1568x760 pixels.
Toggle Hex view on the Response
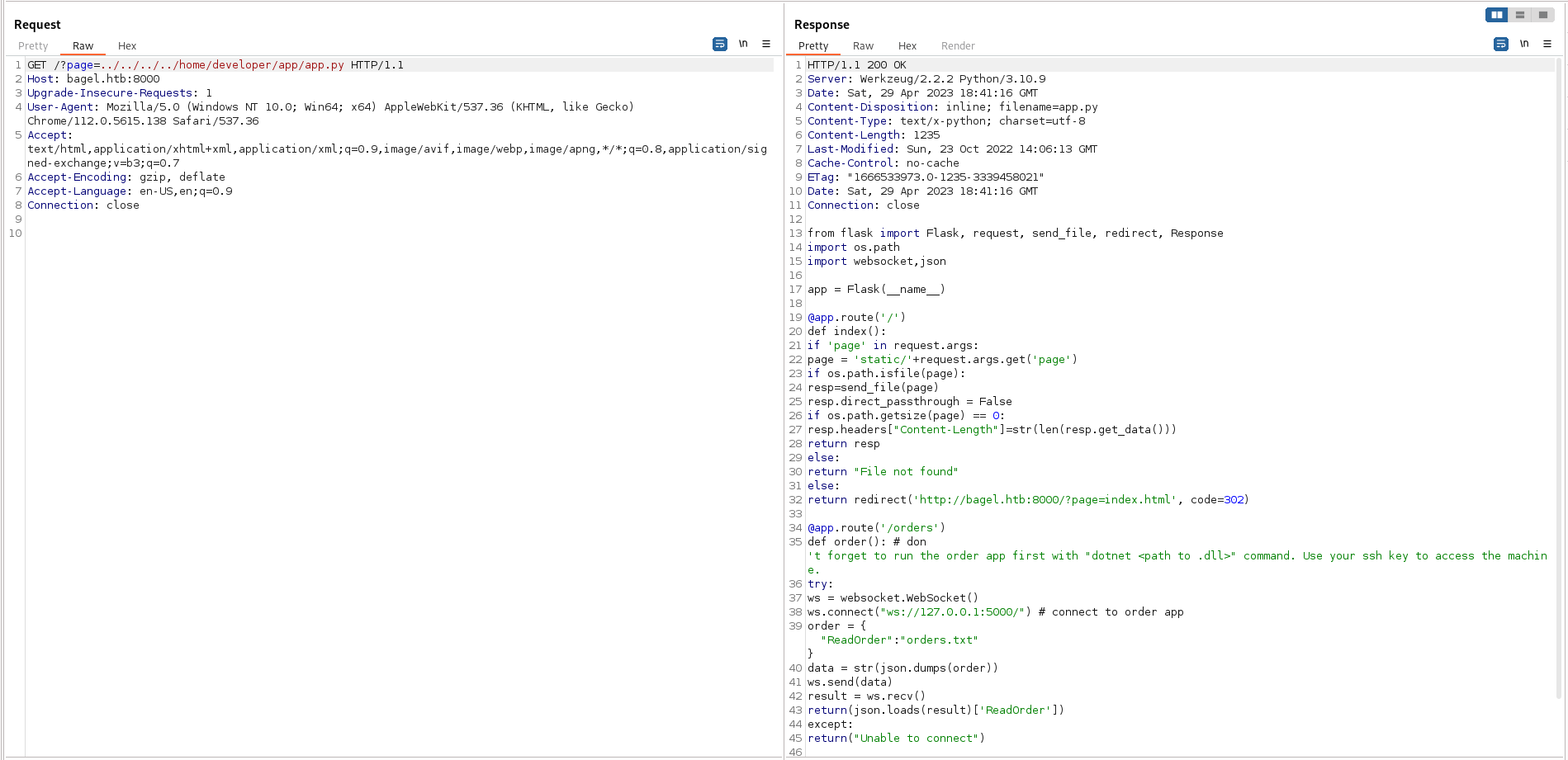point(907,45)
